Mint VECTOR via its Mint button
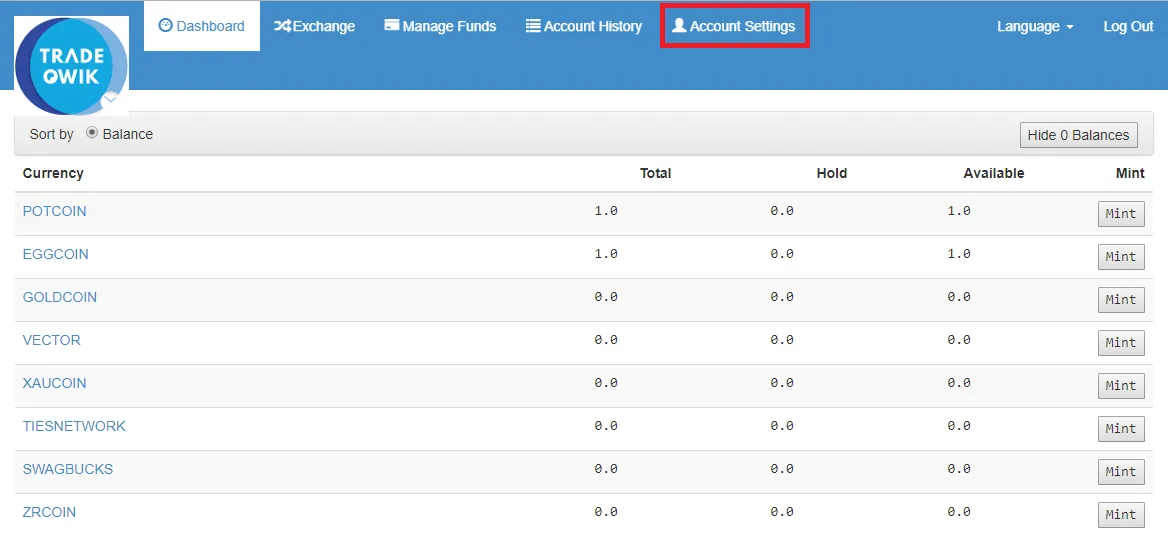Screen dimensions: 1168x536 point(1121,343)
